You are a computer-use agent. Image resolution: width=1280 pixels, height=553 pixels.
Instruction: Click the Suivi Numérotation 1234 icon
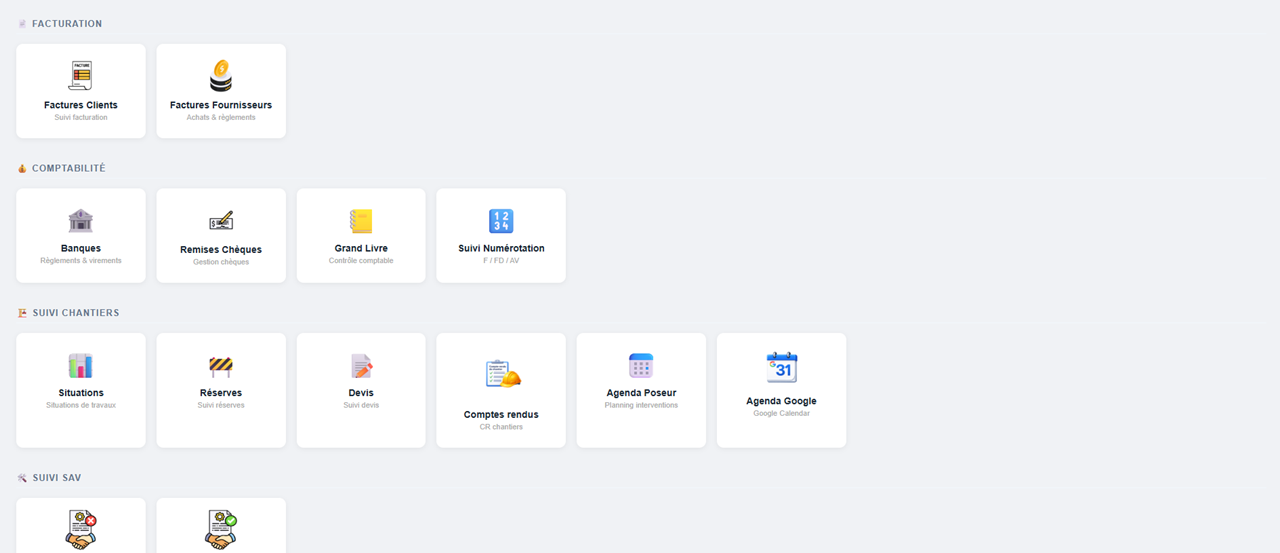point(501,221)
